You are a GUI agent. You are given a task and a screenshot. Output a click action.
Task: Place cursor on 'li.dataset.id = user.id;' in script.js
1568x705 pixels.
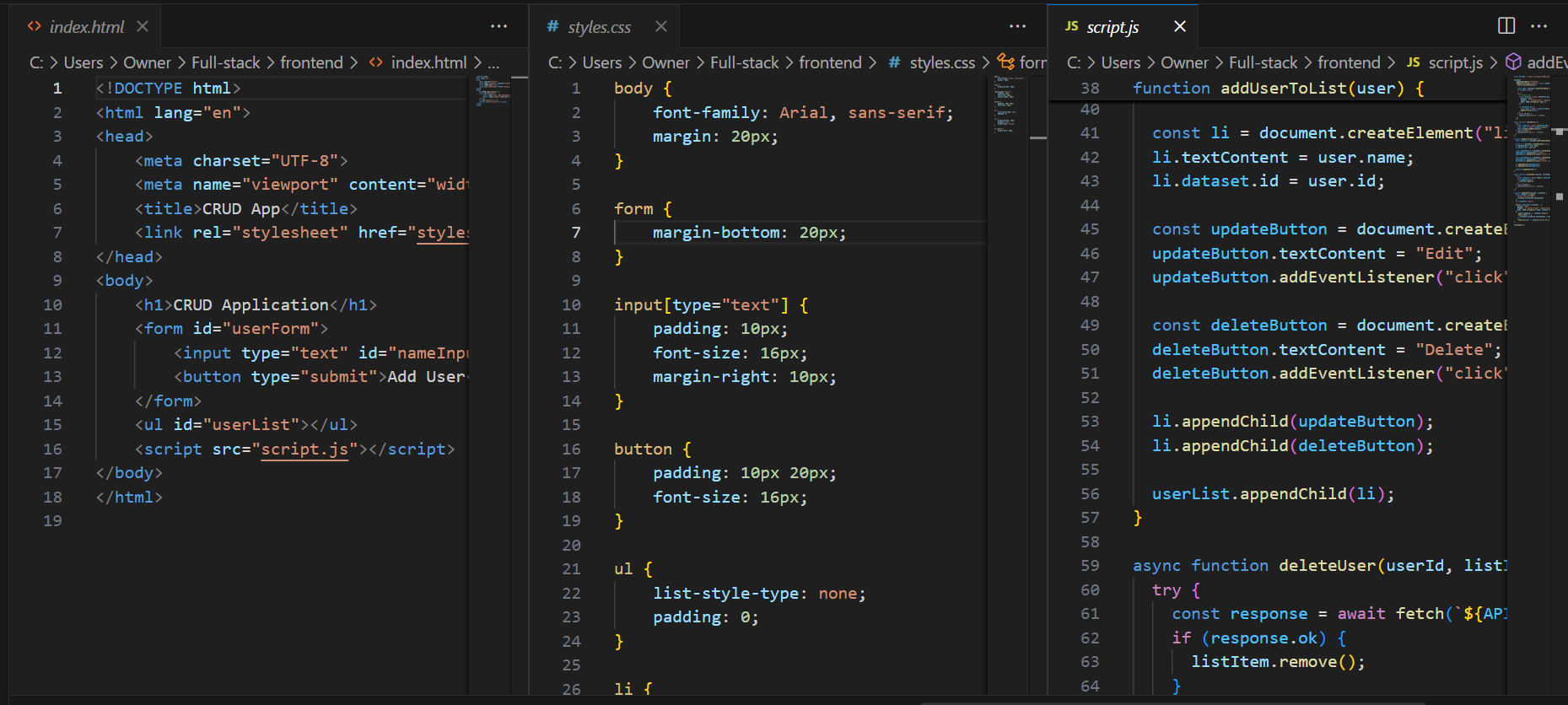point(1269,181)
